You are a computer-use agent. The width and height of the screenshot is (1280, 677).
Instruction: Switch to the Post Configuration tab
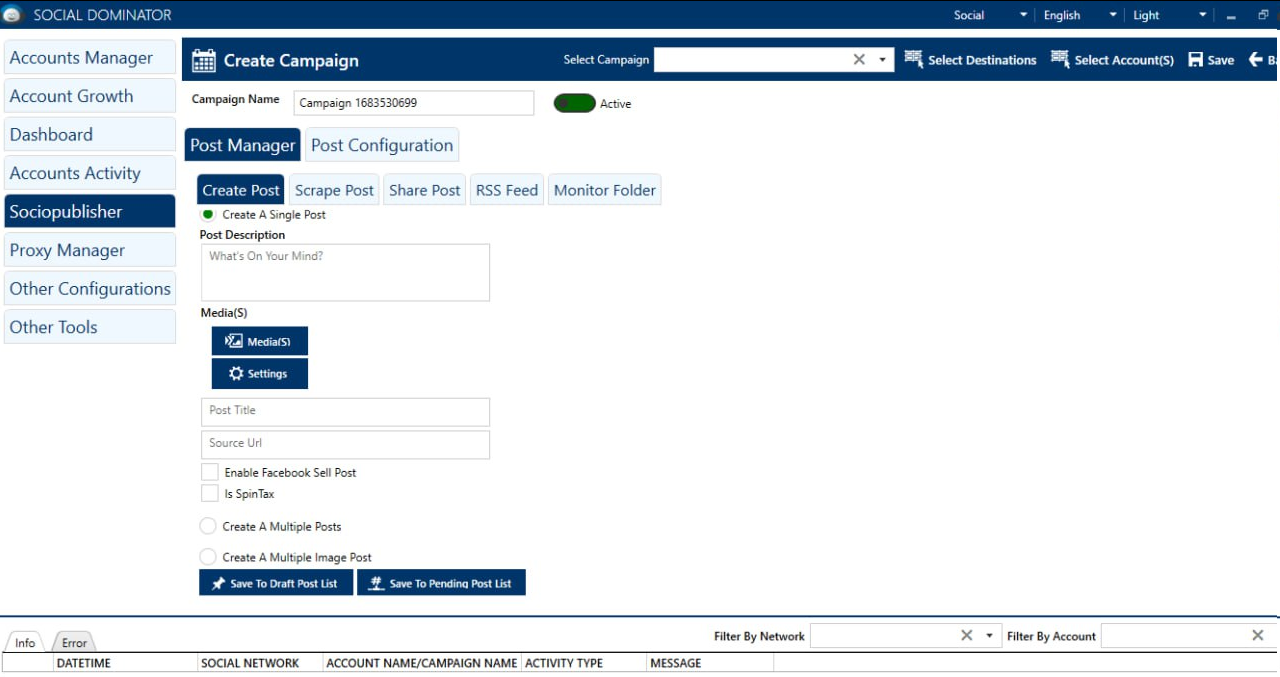pyautogui.click(x=382, y=145)
